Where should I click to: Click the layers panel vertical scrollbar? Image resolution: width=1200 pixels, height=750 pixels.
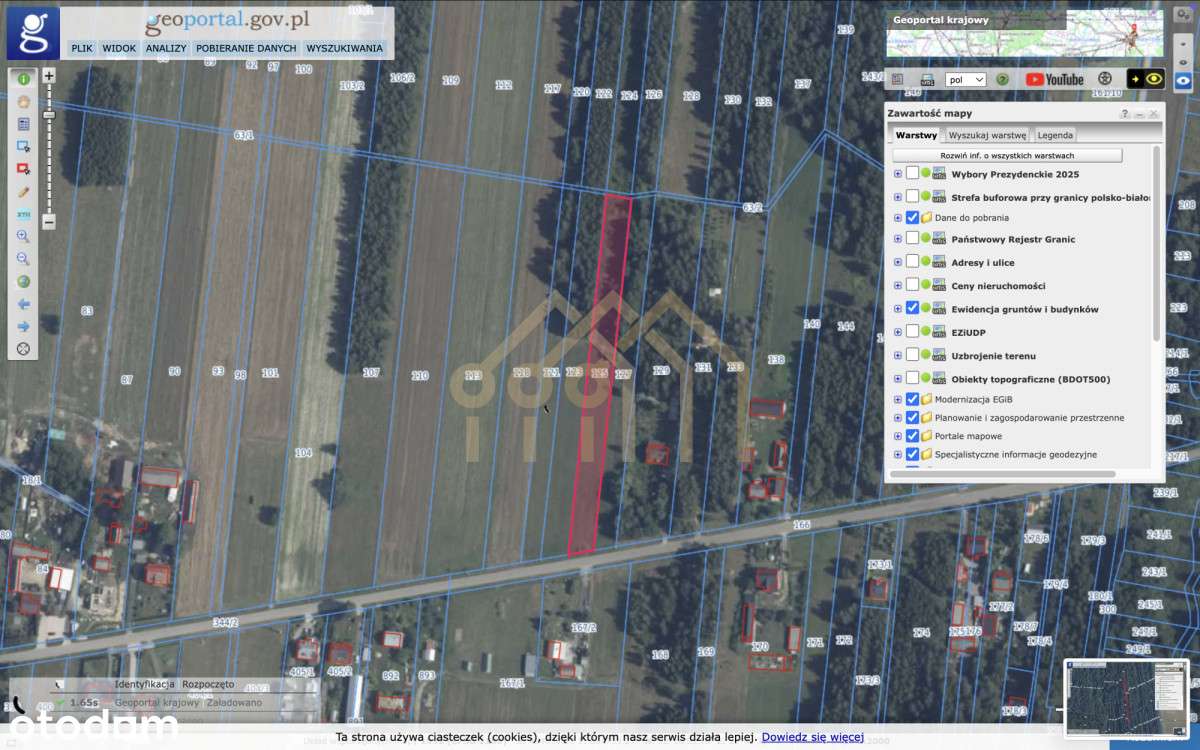coord(1158,243)
